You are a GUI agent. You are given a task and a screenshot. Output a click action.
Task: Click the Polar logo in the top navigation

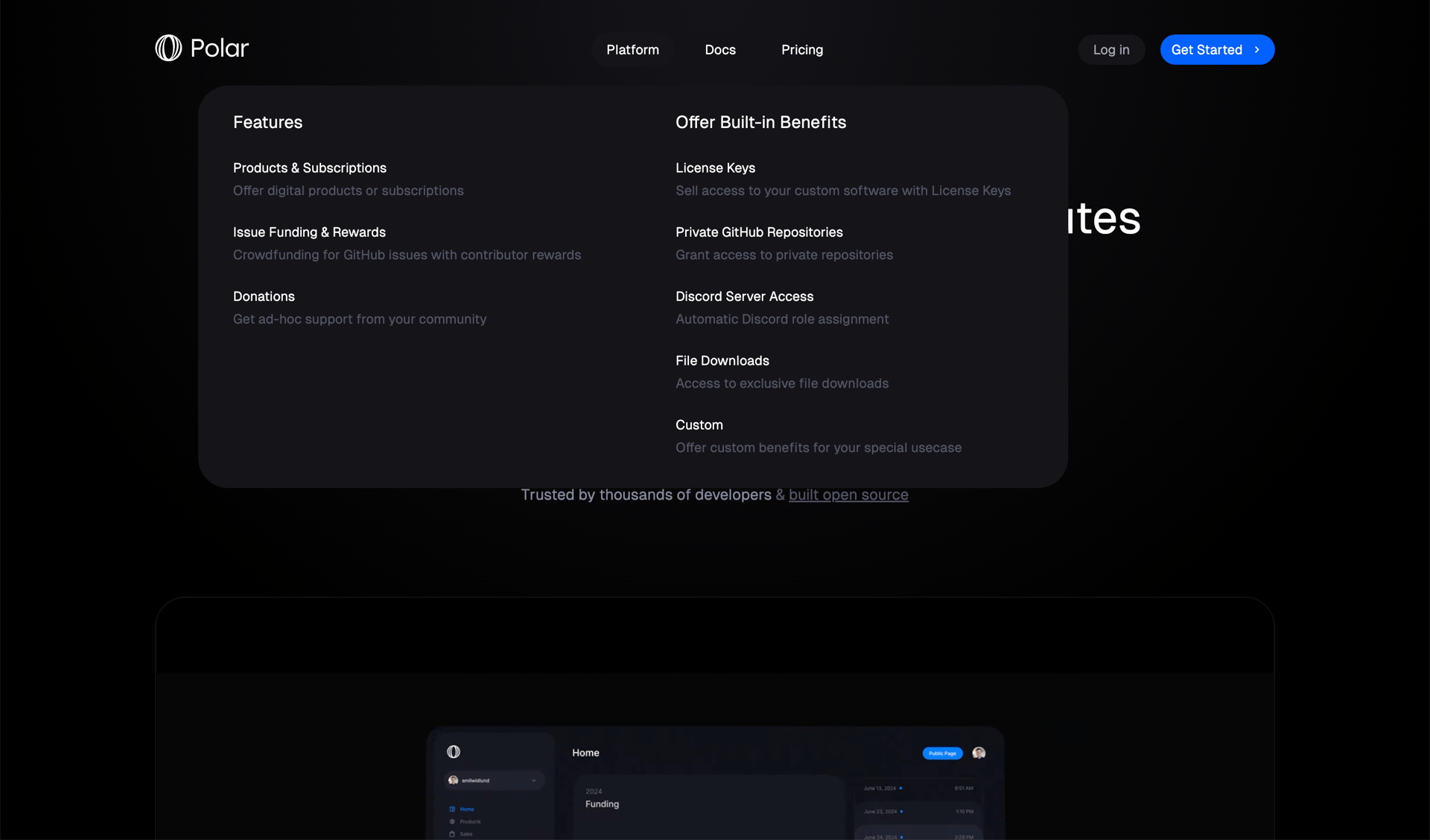(201, 48)
